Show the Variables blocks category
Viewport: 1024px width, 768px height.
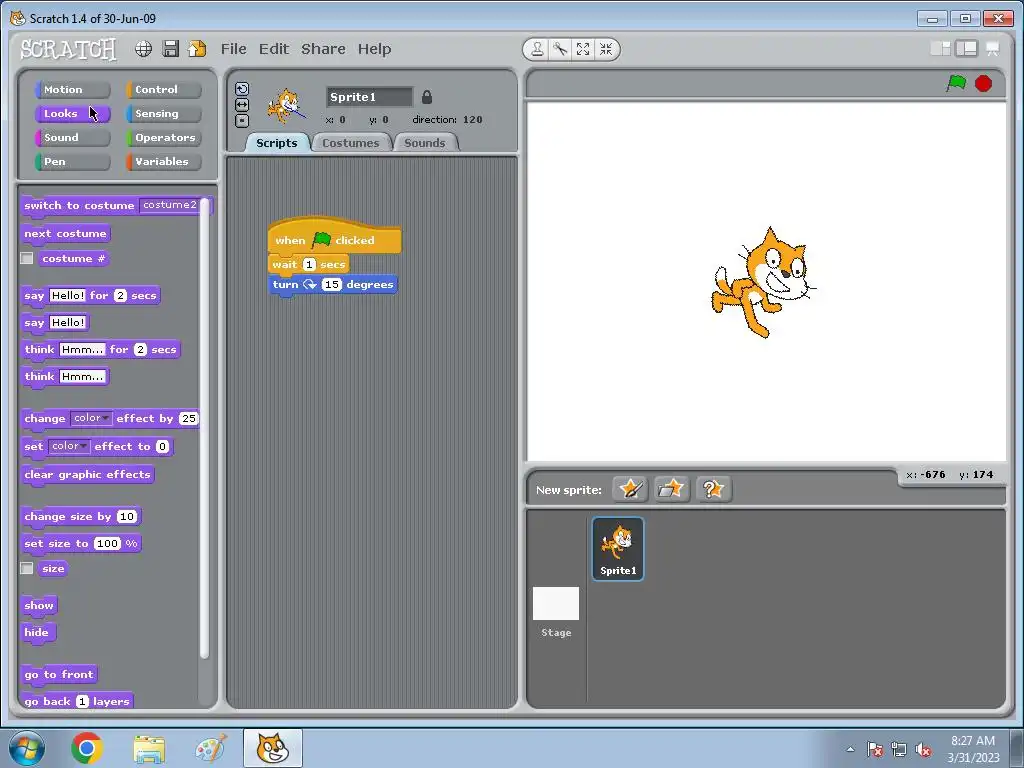click(x=164, y=162)
